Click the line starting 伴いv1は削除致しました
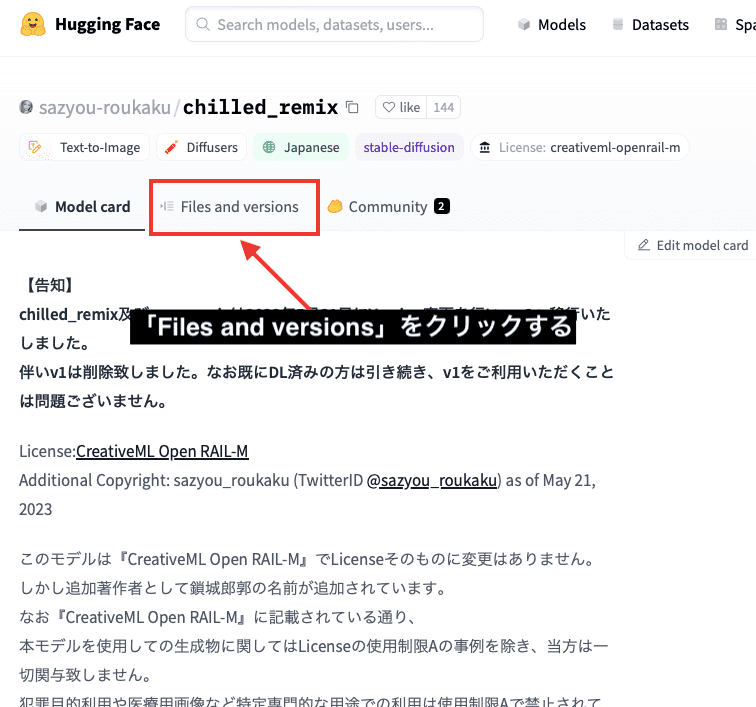Viewport: 756px width, 707px height. 316,372
